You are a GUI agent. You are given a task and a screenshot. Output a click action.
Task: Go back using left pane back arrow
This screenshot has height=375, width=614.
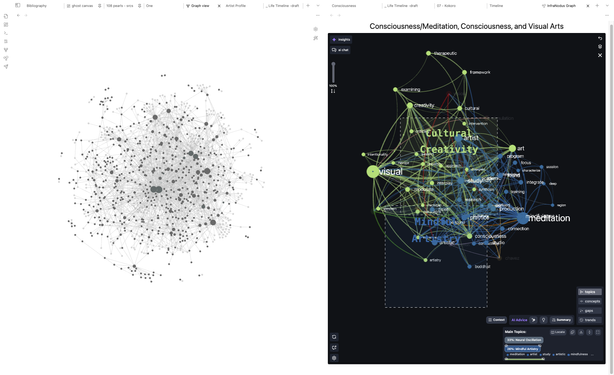coord(18,15)
